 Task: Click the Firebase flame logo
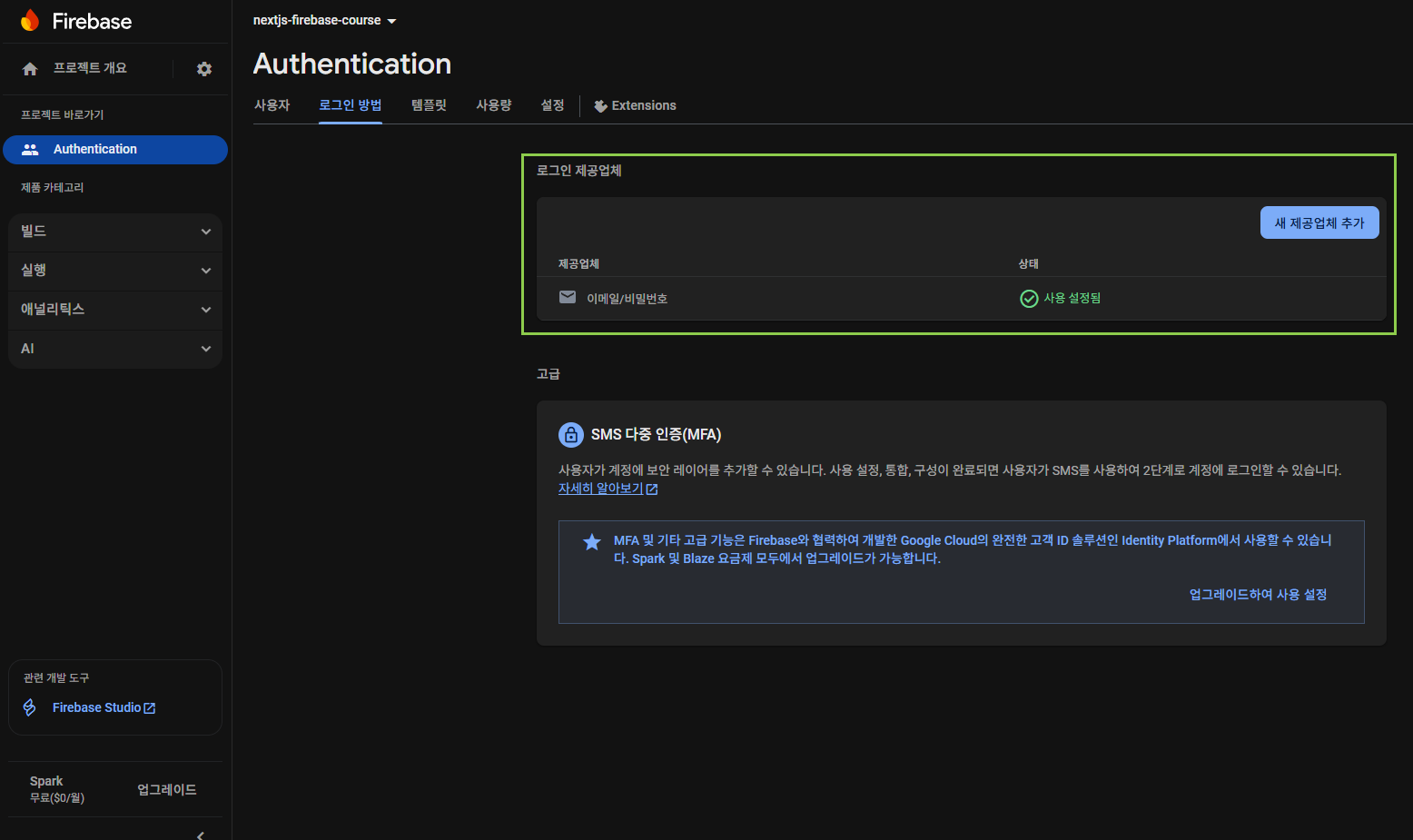[30, 21]
